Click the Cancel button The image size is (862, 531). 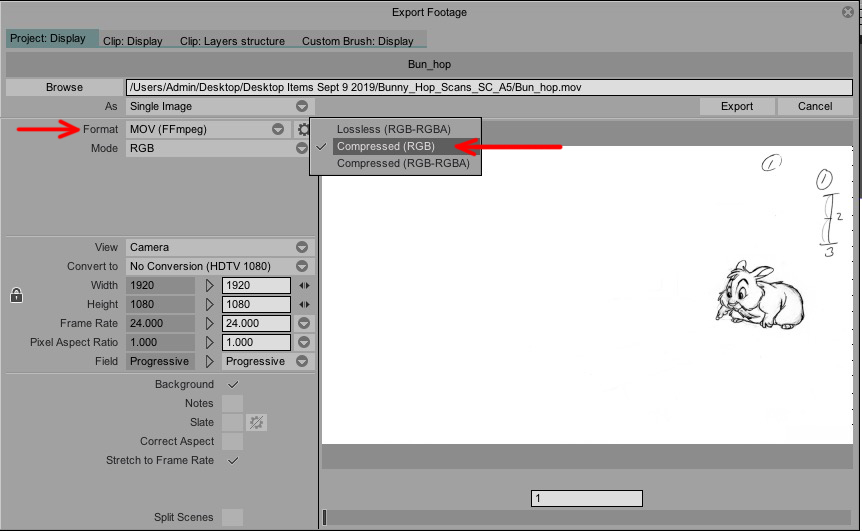(x=815, y=107)
